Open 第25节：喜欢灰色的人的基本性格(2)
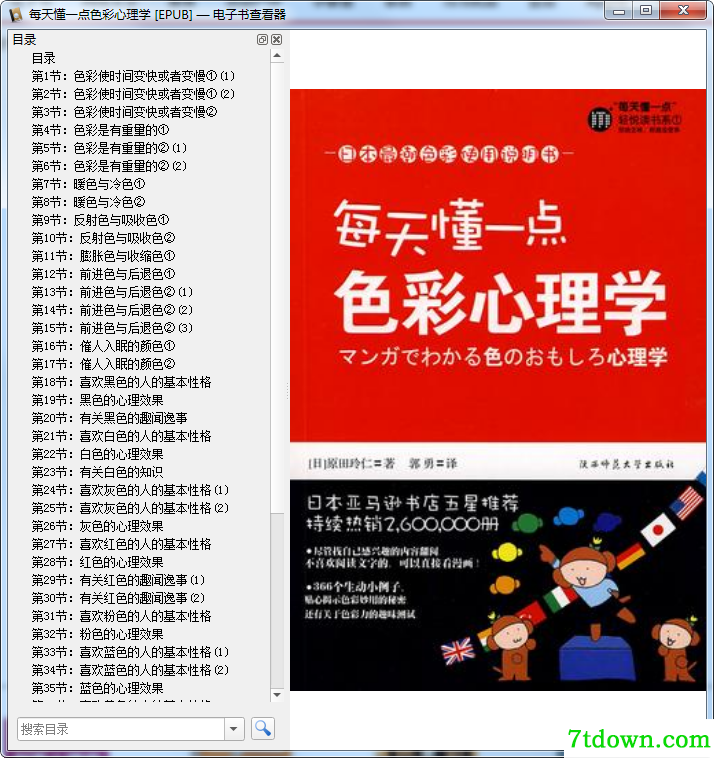The height and width of the screenshot is (758, 714). tap(131, 508)
